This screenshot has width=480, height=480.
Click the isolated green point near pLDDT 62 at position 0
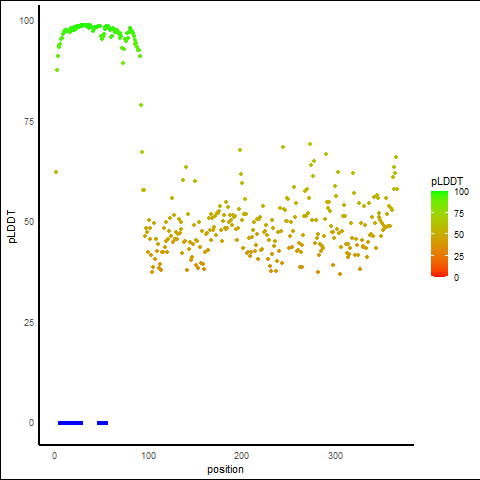tap(56, 172)
